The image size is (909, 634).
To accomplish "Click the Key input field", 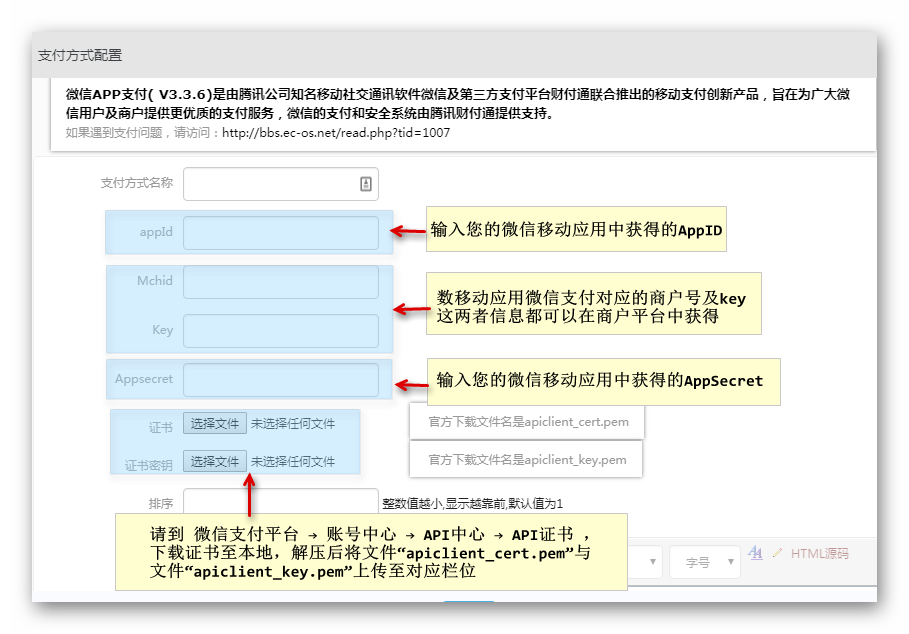I will 281,331.
